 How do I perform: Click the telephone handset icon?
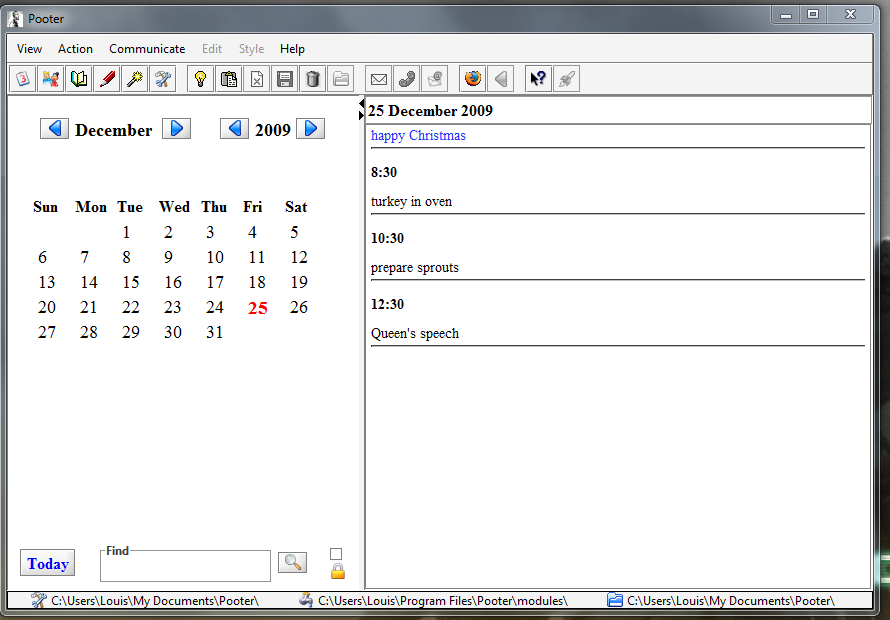point(406,79)
